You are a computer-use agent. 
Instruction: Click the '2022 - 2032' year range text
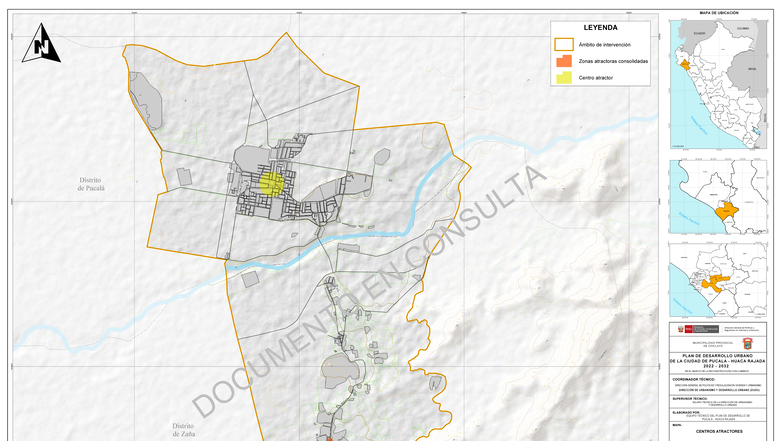(718, 366)
